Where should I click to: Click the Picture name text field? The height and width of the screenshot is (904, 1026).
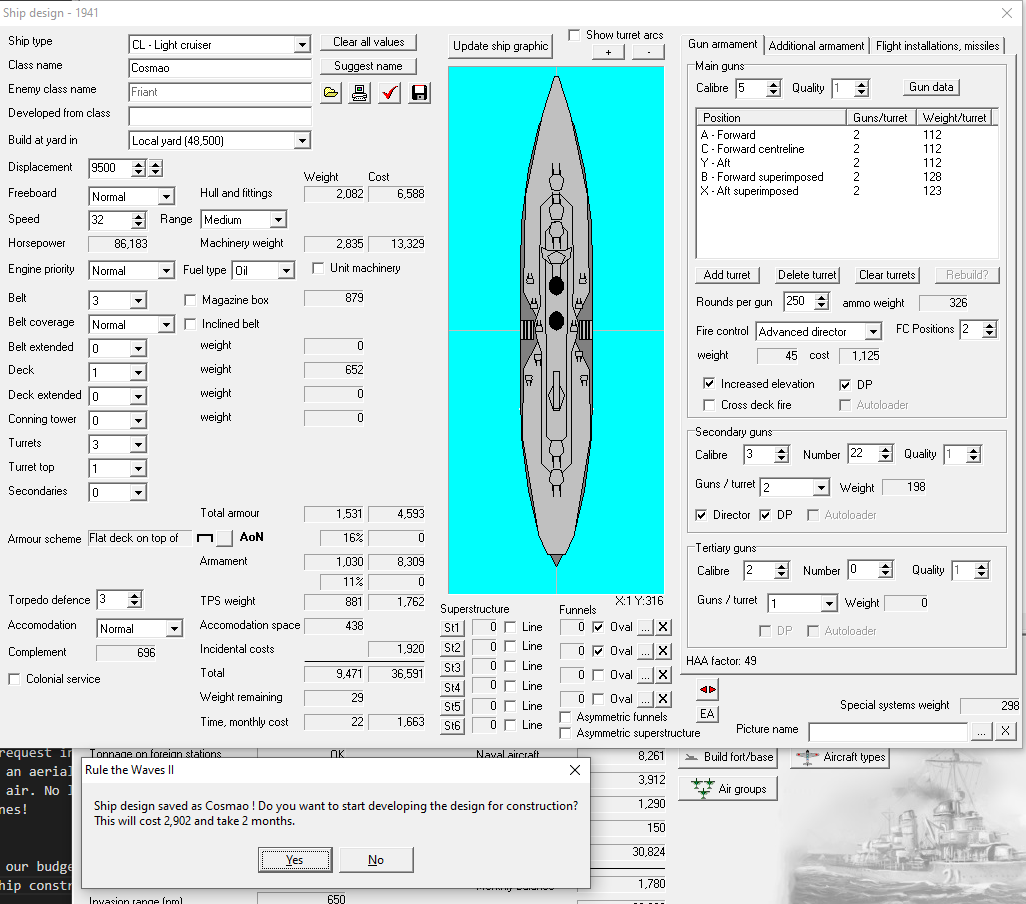[x=888, y=731]
